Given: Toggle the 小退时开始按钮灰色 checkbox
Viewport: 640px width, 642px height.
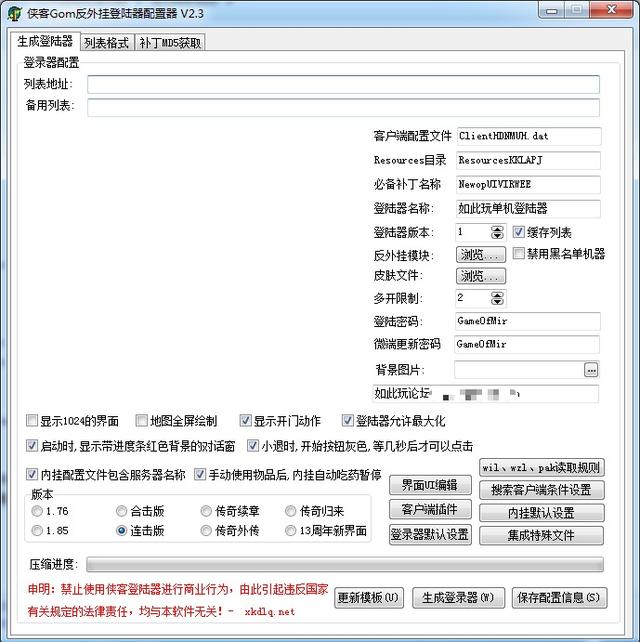Looking at the screenshot, I should coord(253,445).
